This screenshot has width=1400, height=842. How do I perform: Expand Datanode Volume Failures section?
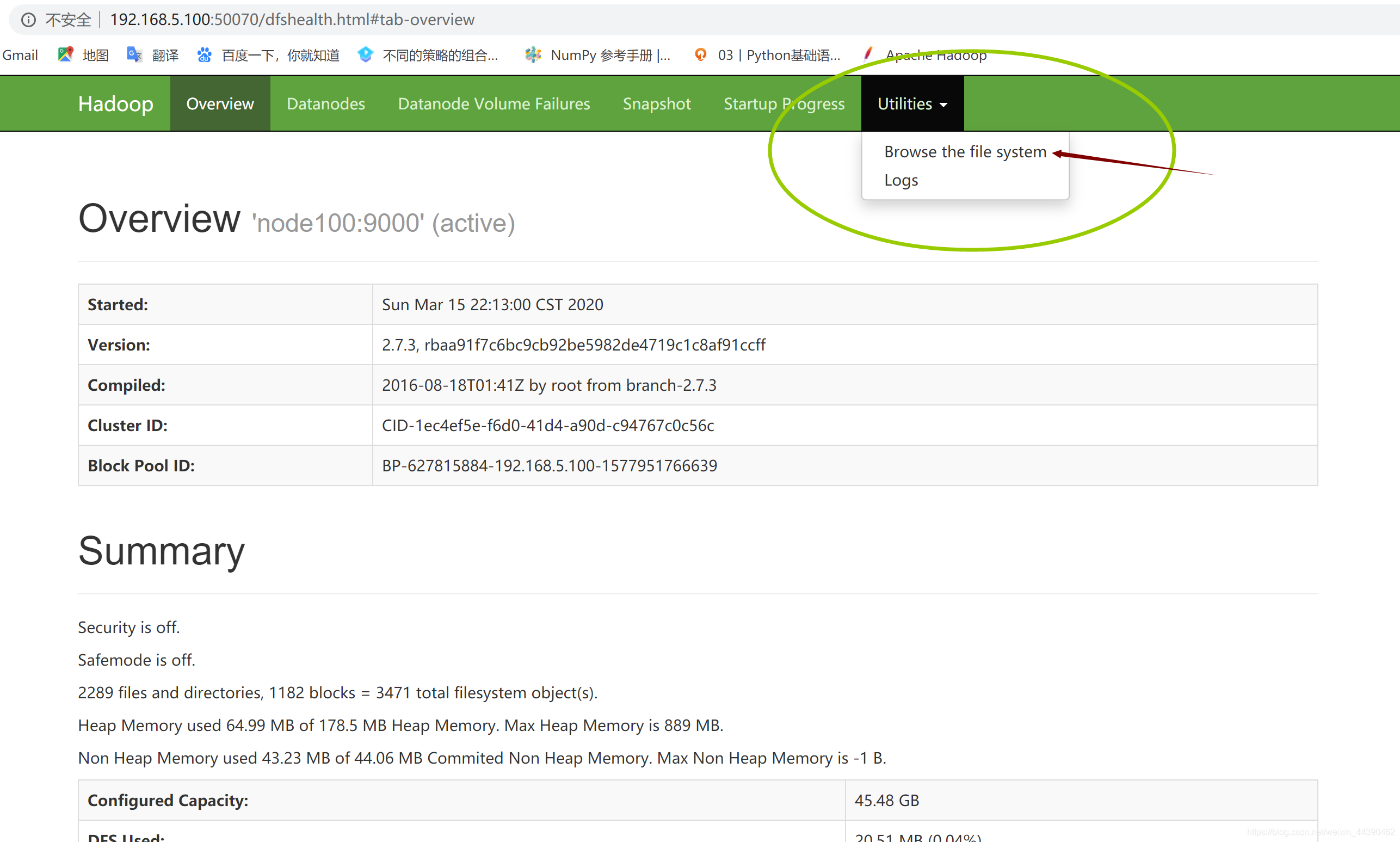coord(493,103)
